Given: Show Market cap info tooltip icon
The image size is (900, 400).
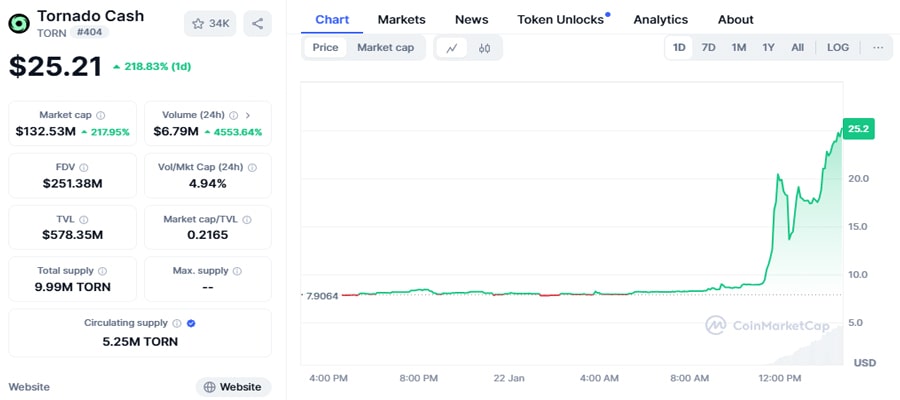Looking at the screenshot, I should pos(101,115).
